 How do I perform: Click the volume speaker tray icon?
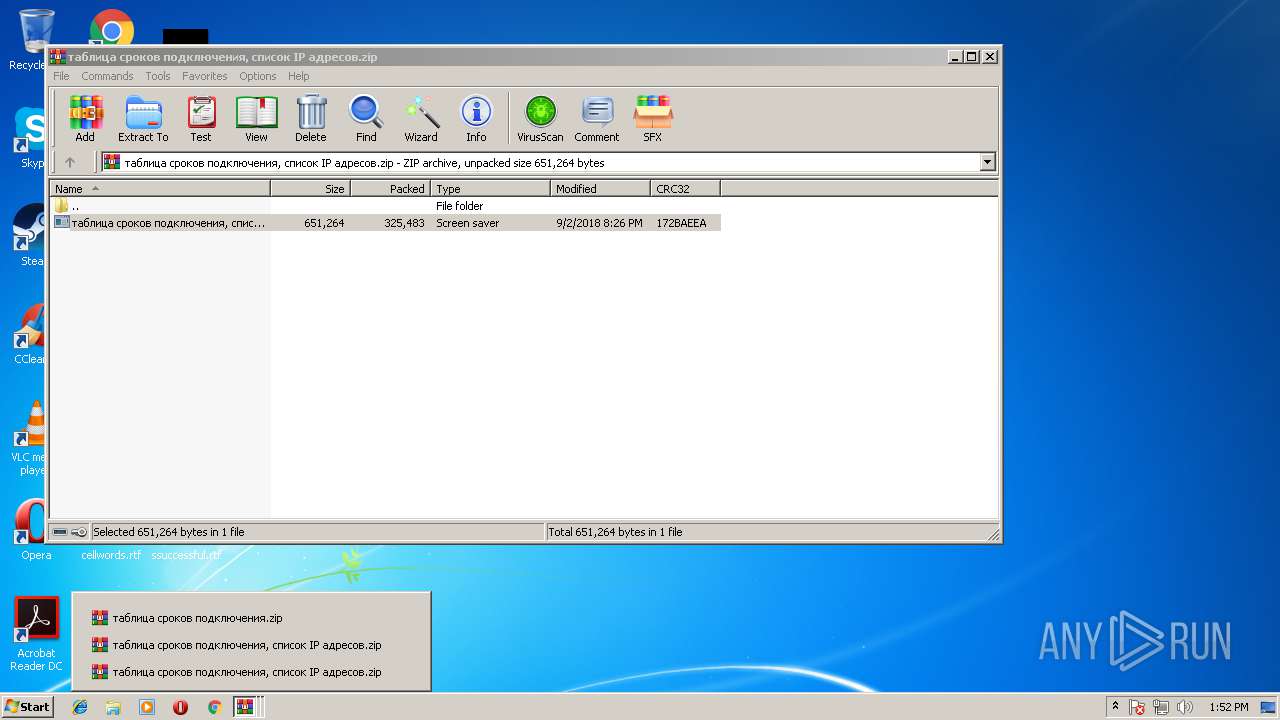tap(1186, 707)
